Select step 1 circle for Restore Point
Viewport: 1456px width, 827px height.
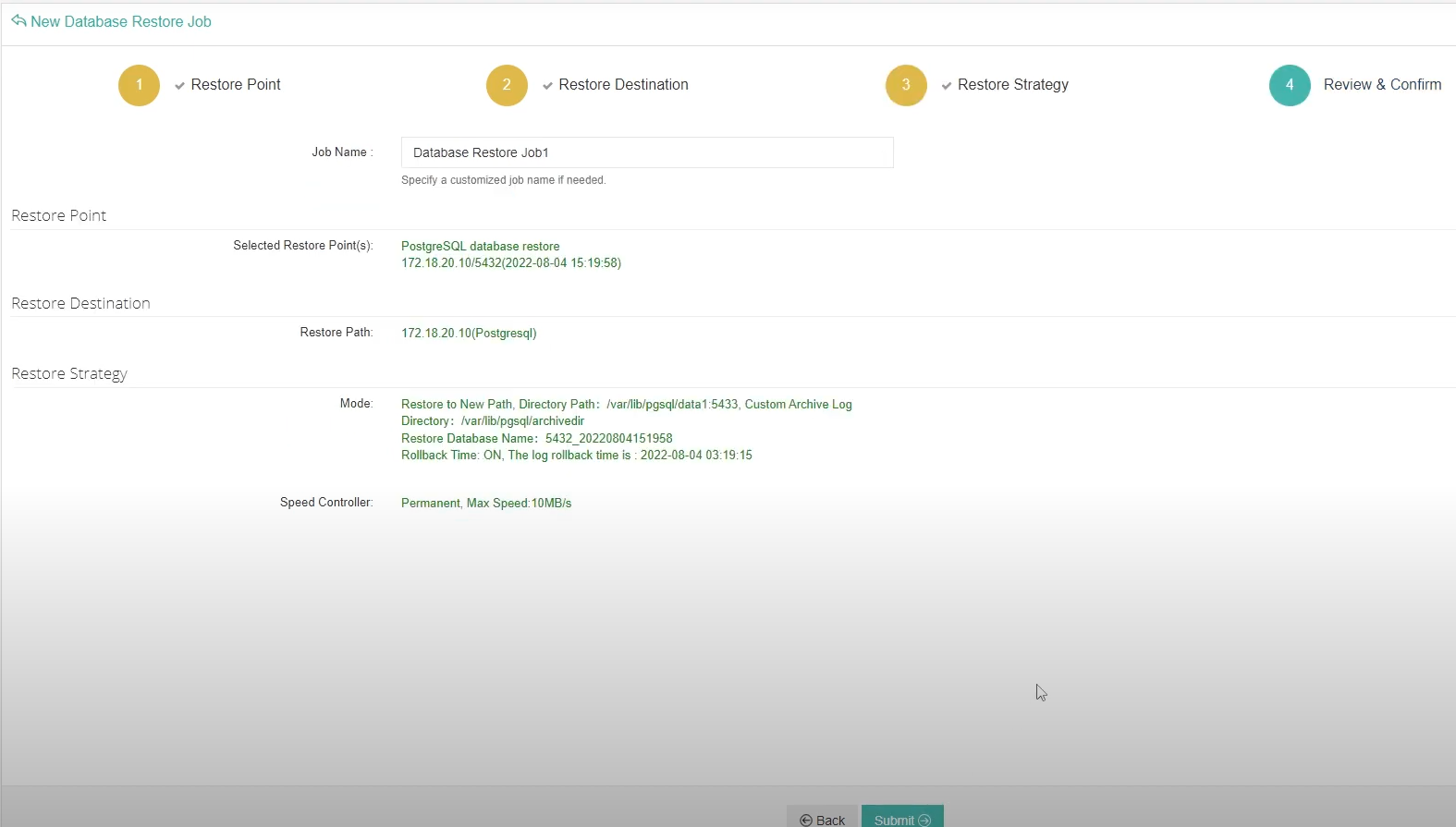(x=139, y=85)
